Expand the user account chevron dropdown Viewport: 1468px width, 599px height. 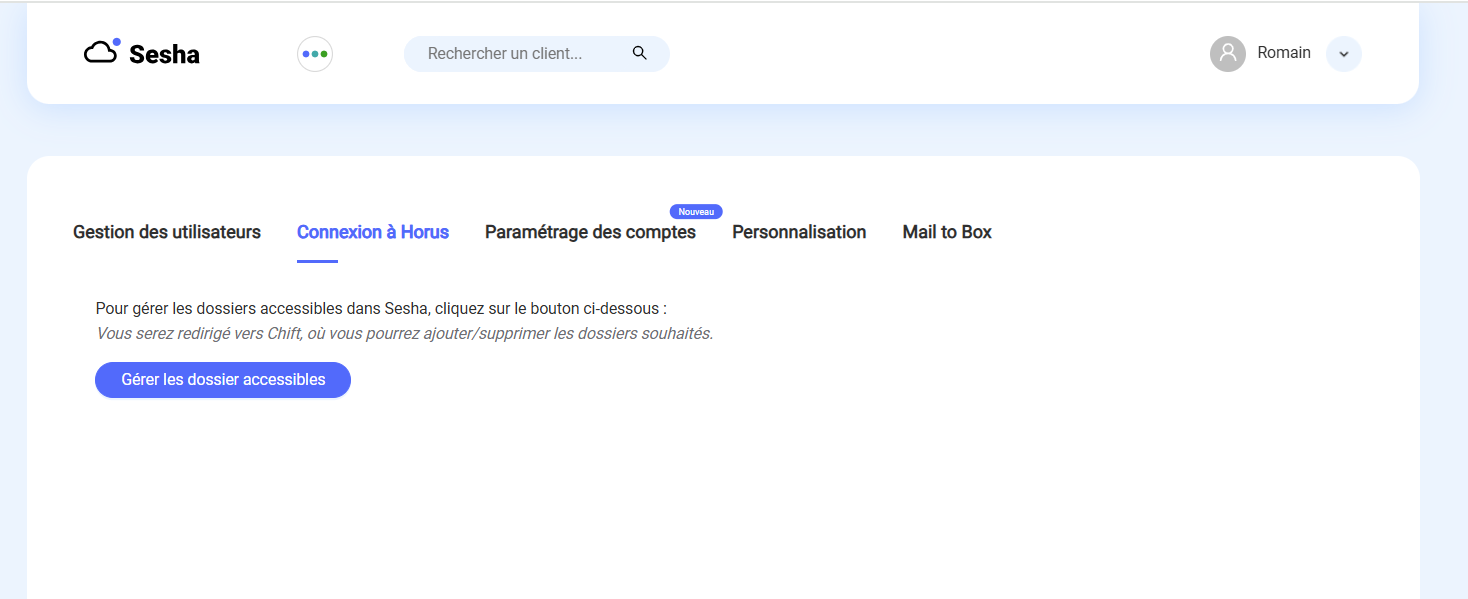pyautogui.click(x=1344, y=54)
